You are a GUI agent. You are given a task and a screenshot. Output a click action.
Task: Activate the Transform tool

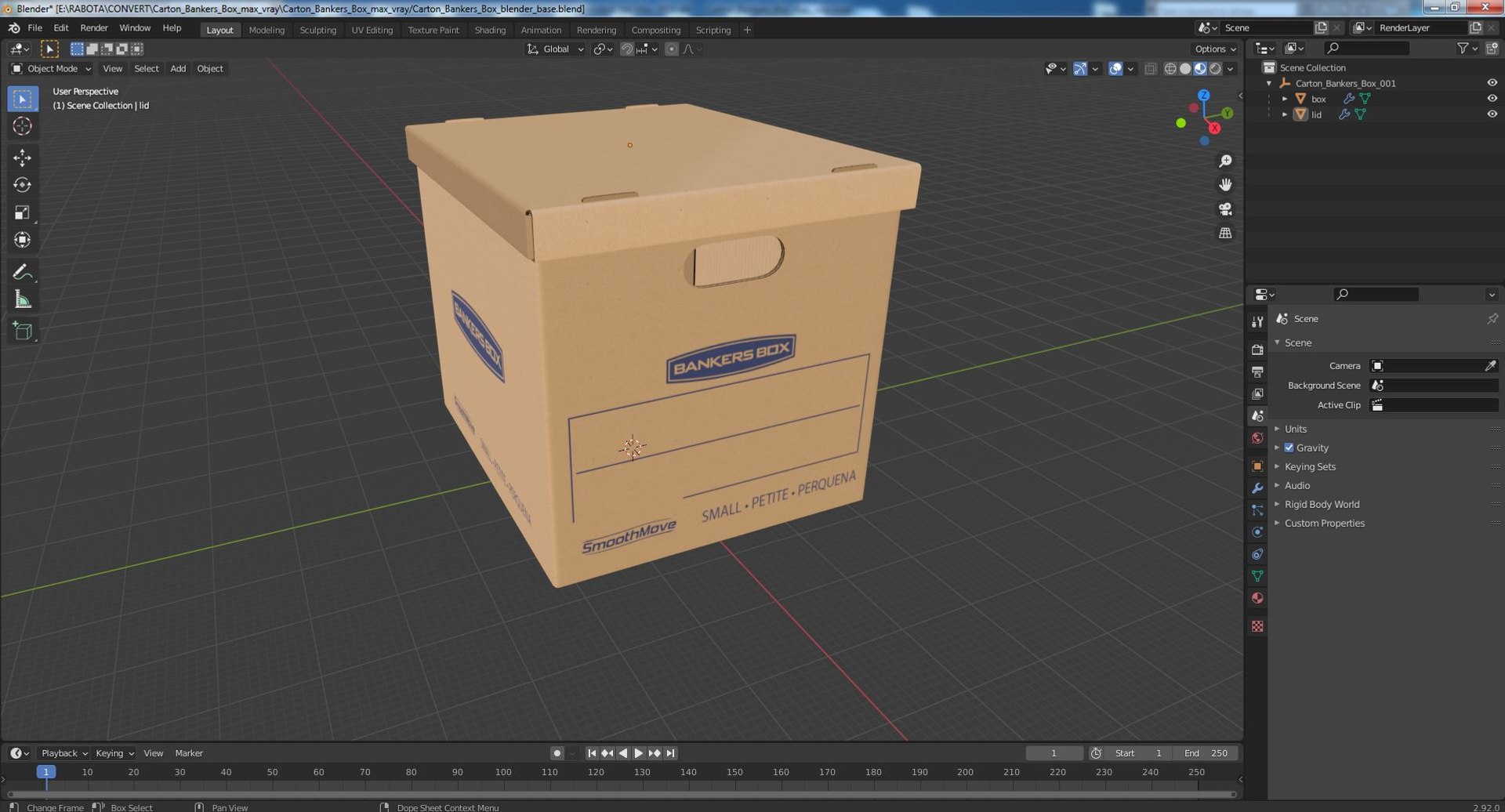tap(22, 240)
